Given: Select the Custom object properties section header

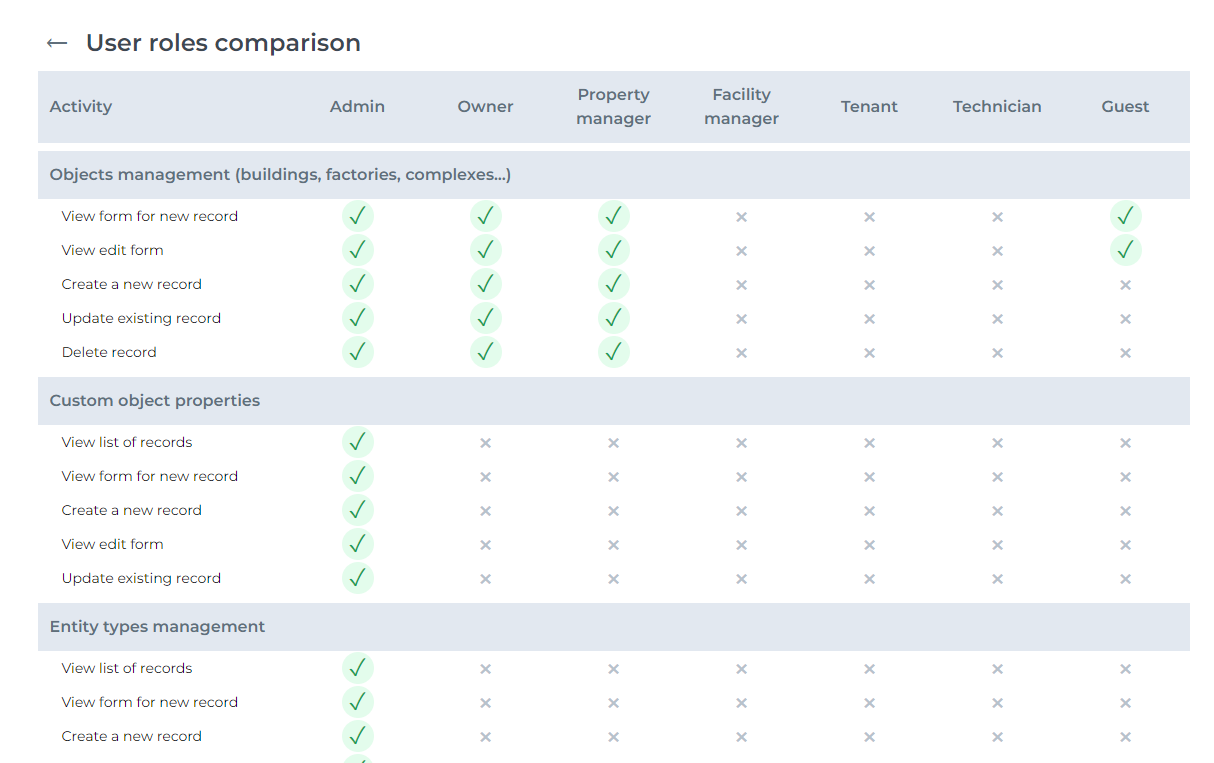Looking at the screenshot, I should click(x=155, y=401).
